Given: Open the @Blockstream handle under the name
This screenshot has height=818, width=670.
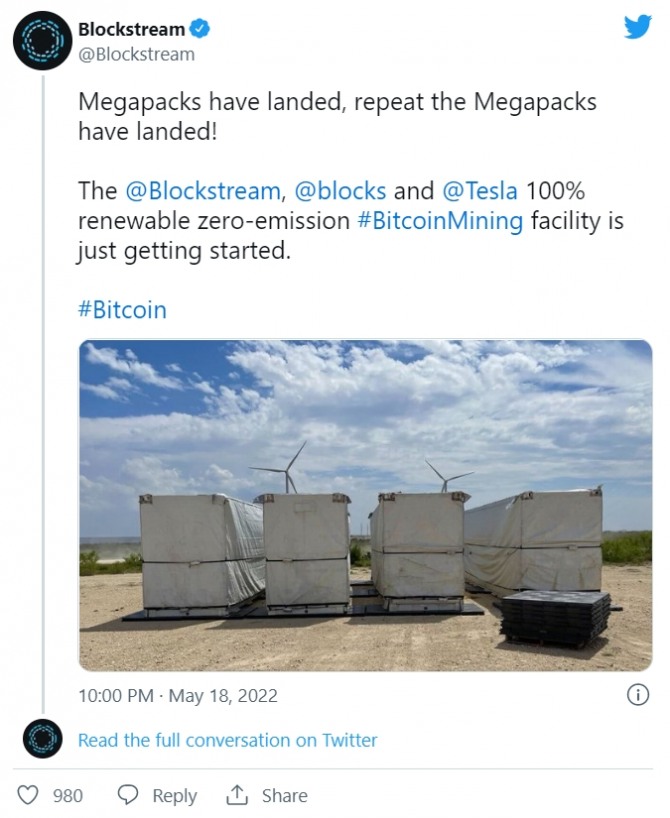Looking at the screenshot, I should (x=136, y=54).
